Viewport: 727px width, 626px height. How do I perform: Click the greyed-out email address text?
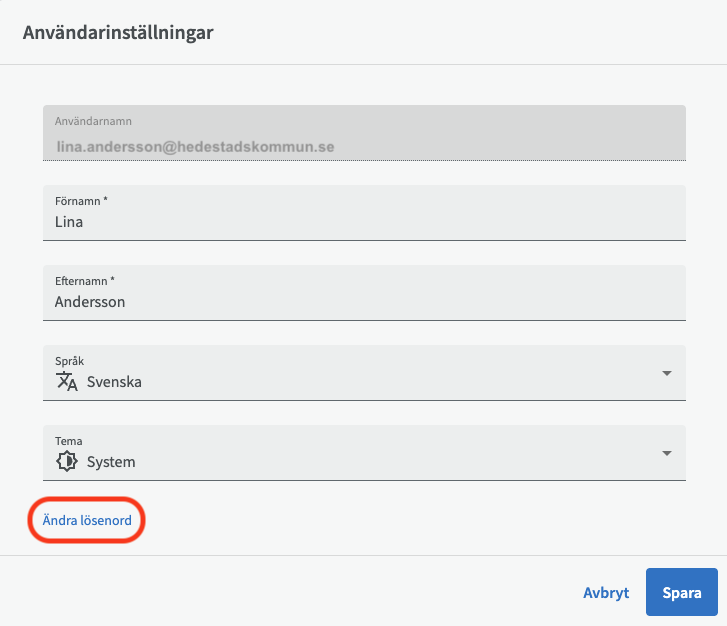point(194,146)
